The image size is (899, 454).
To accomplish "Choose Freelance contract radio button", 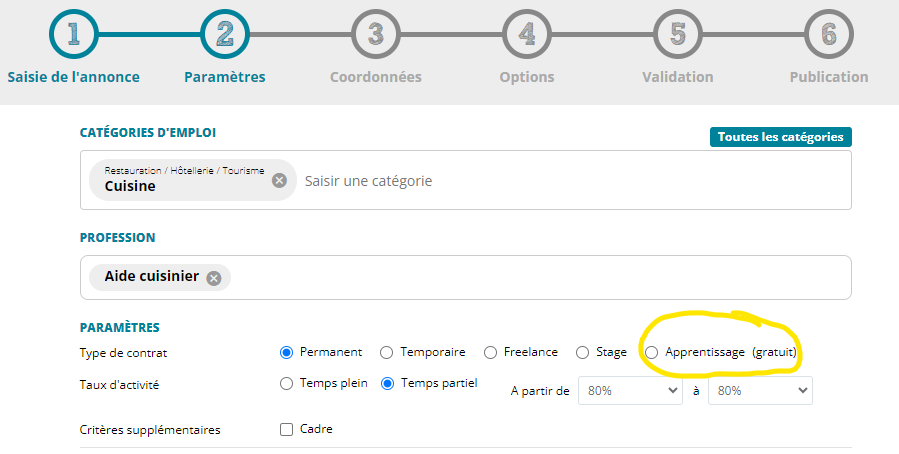I will tap(490, 353).
